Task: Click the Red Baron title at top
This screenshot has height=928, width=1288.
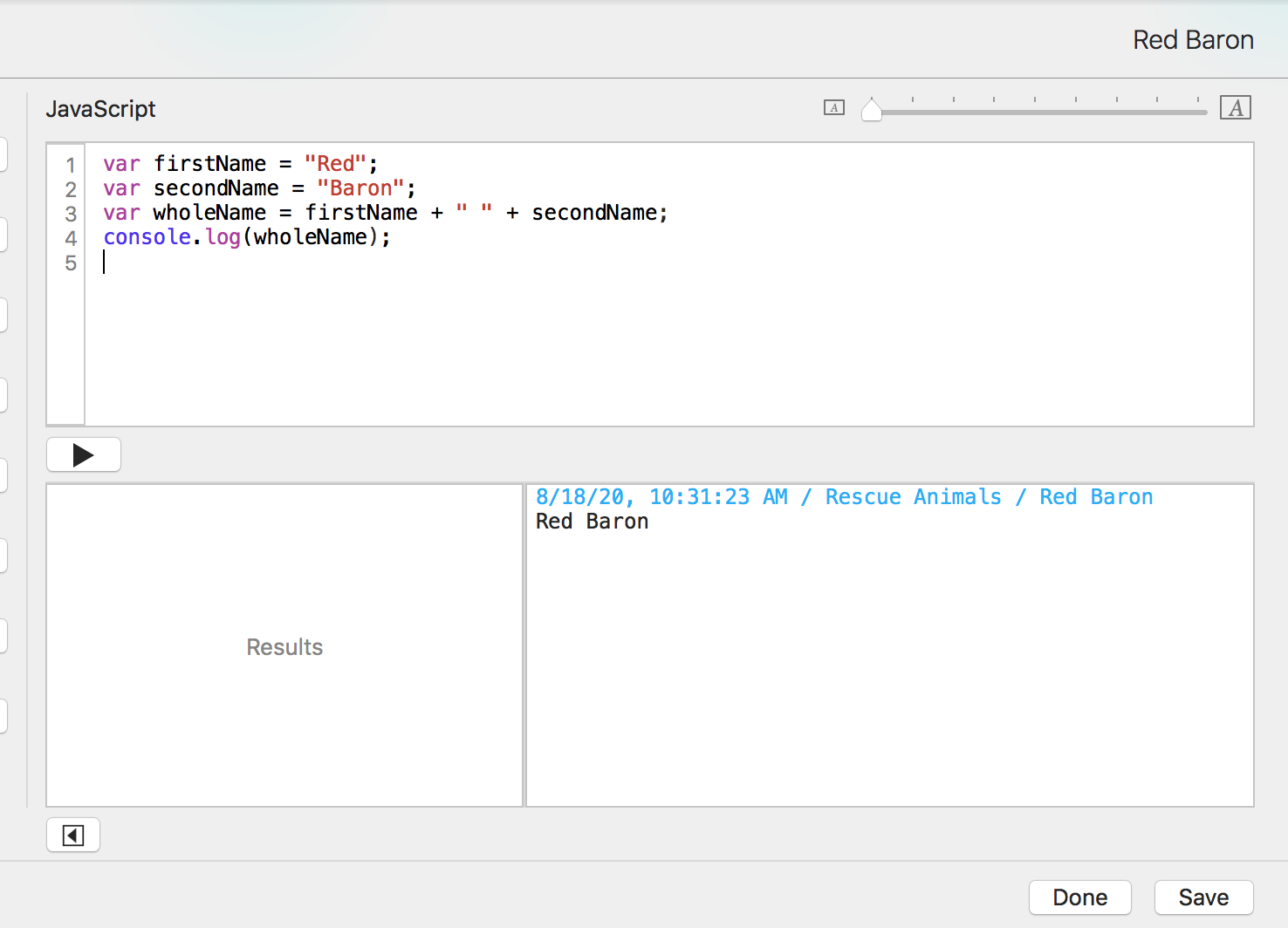Action: [x=1192, y=40]
